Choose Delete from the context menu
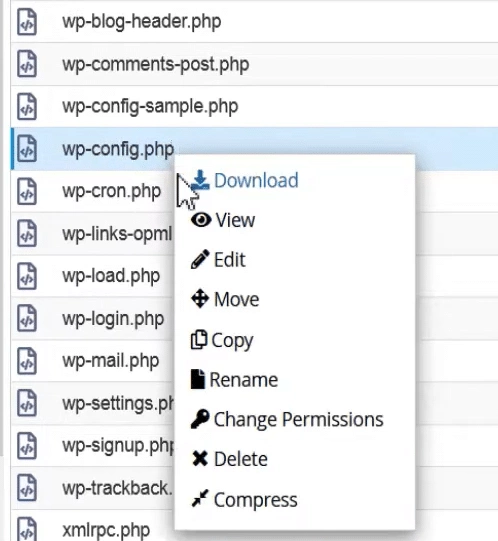The height and width of the screenshot is (541, 498). coord(241,459)
